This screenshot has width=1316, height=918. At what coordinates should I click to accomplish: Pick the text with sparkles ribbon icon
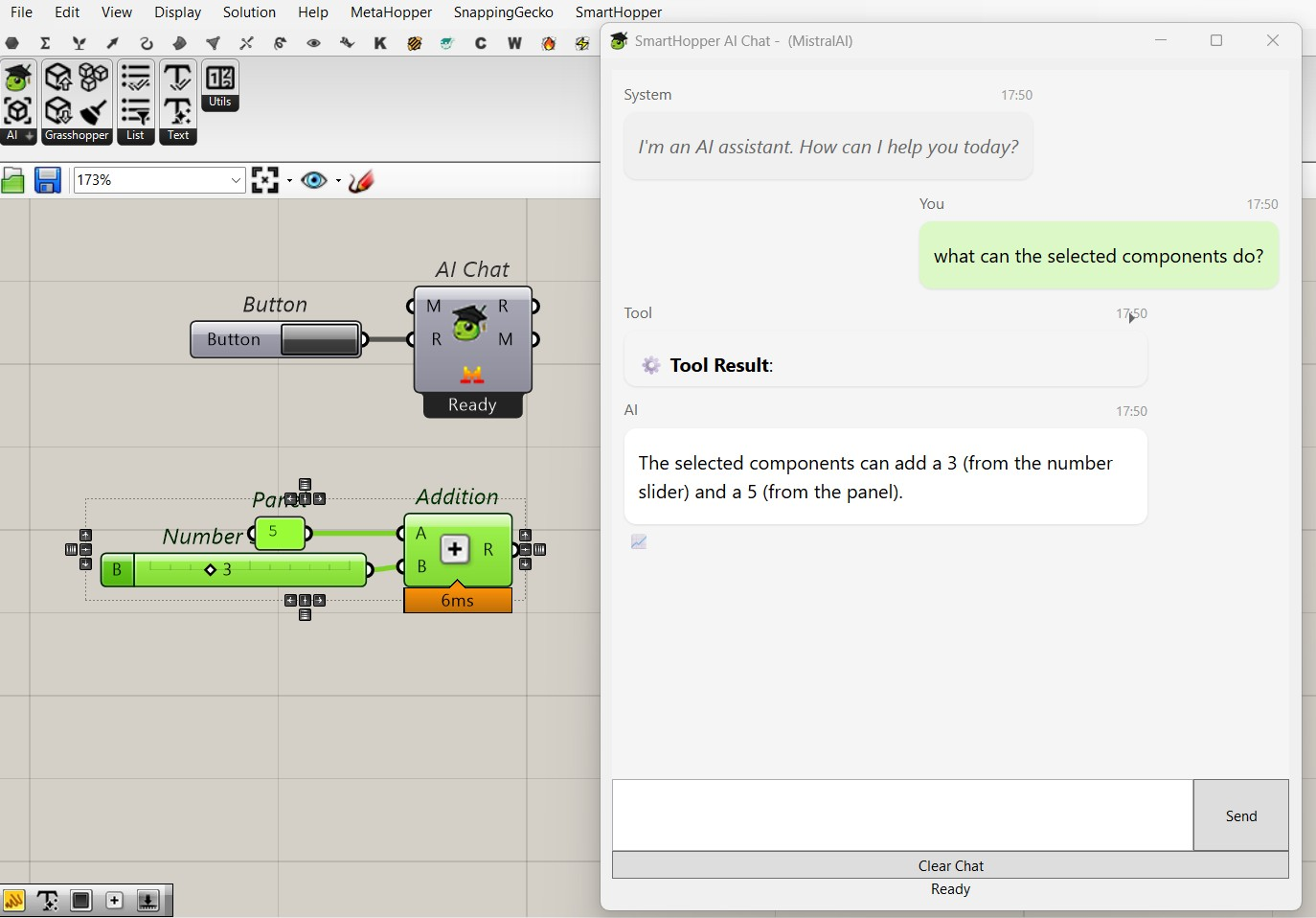(x=178, y=111)
